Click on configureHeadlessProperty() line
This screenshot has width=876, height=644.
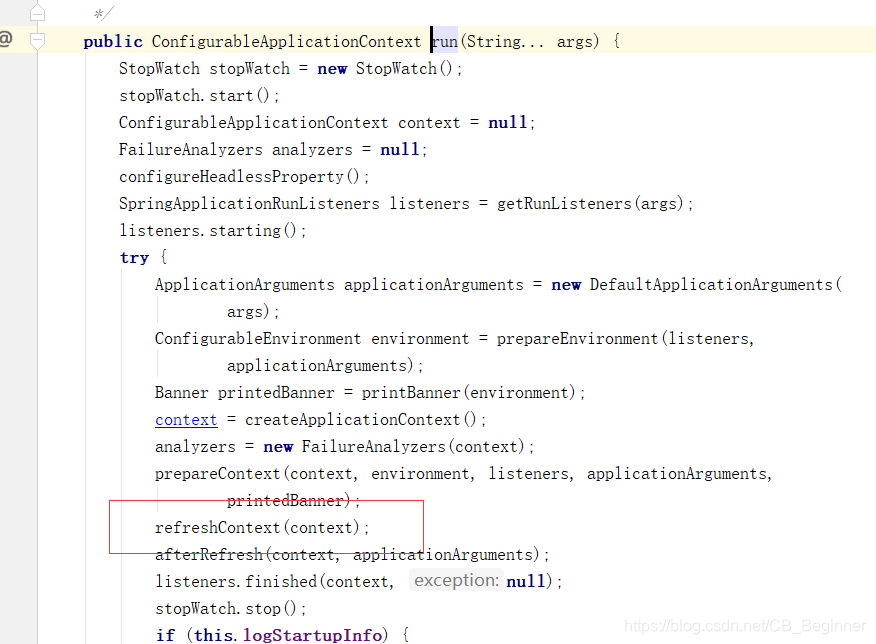tap(244, 177)
